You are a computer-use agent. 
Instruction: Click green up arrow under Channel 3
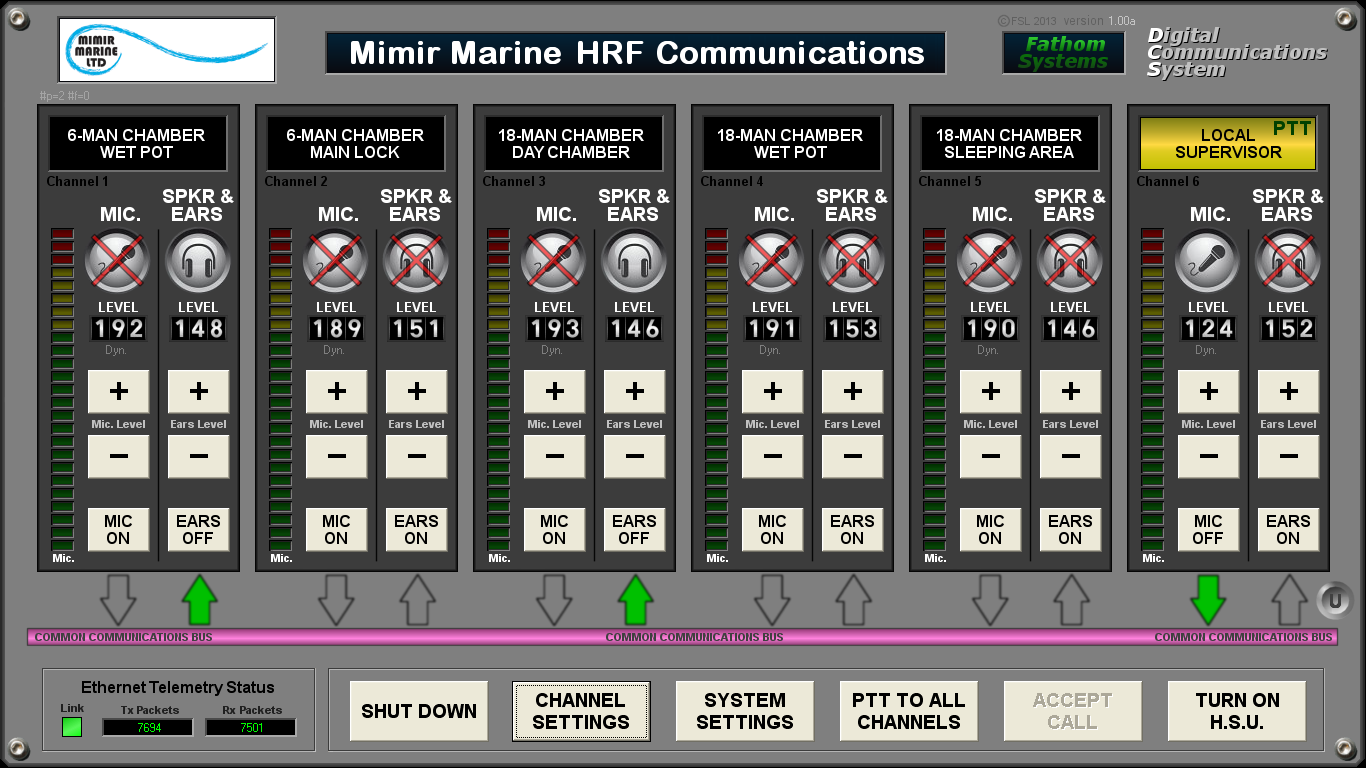coord(635,600)
